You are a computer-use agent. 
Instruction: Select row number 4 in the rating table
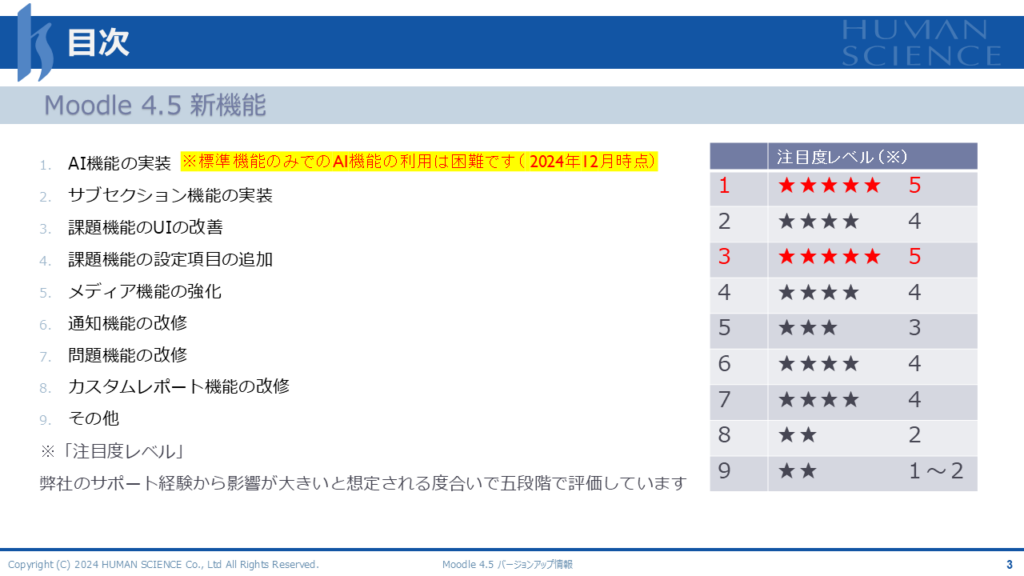click(x=724, y=293)
